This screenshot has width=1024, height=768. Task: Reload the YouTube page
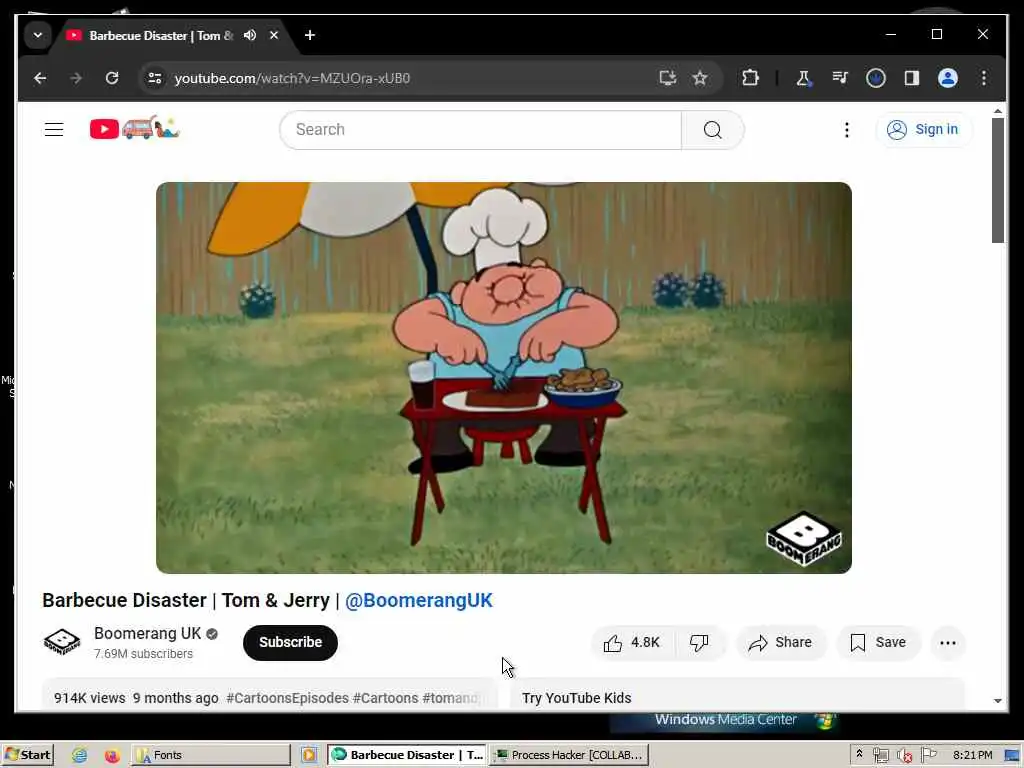pos(112,78)
